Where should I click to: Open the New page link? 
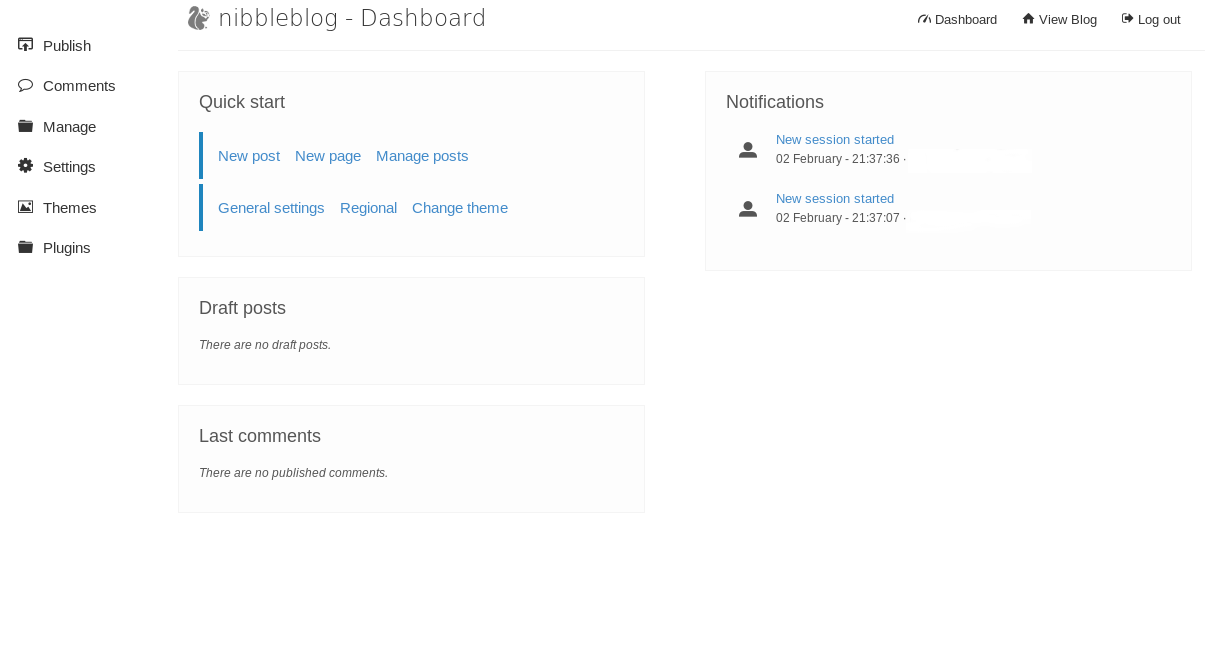[x=328, y=154]
